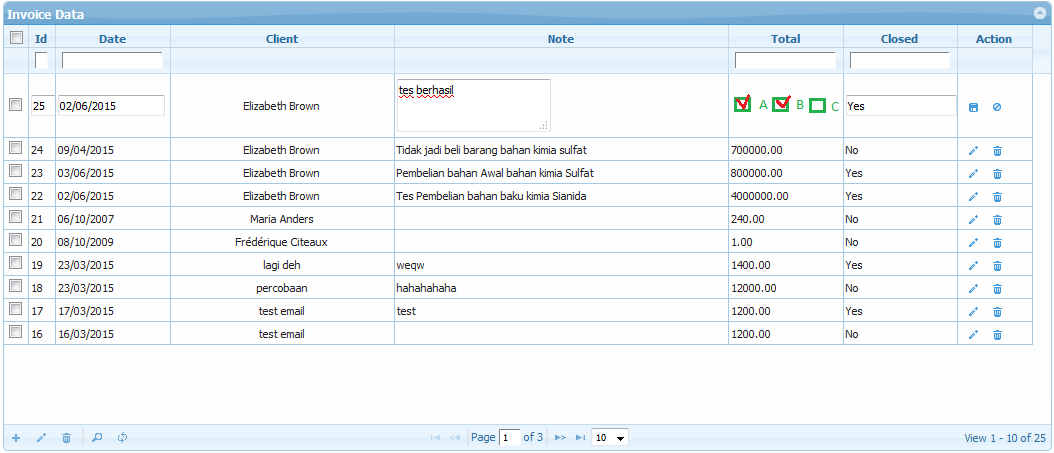
Task: Click the Date filter input field
Action: pos(112,60)
